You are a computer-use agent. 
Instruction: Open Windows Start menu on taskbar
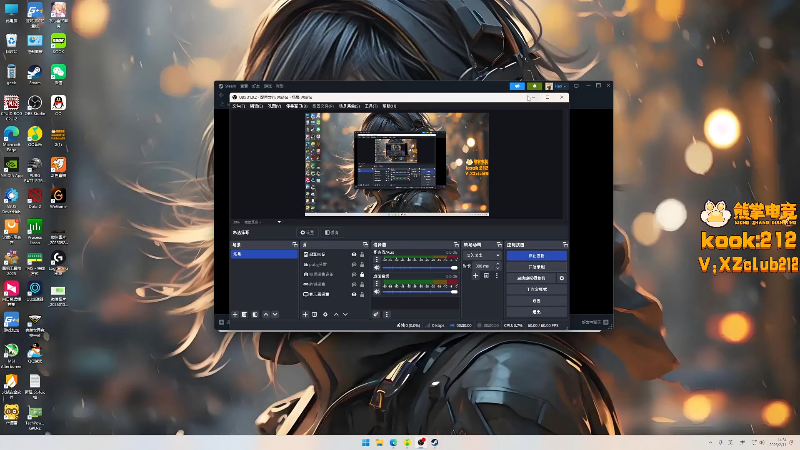coord(365,442)
